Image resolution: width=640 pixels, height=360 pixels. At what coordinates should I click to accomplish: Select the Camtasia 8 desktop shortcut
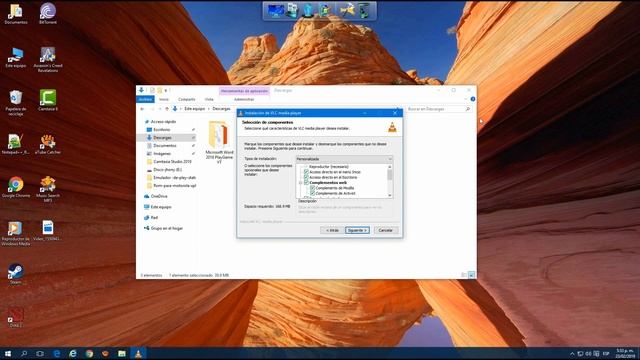[48, 100]
